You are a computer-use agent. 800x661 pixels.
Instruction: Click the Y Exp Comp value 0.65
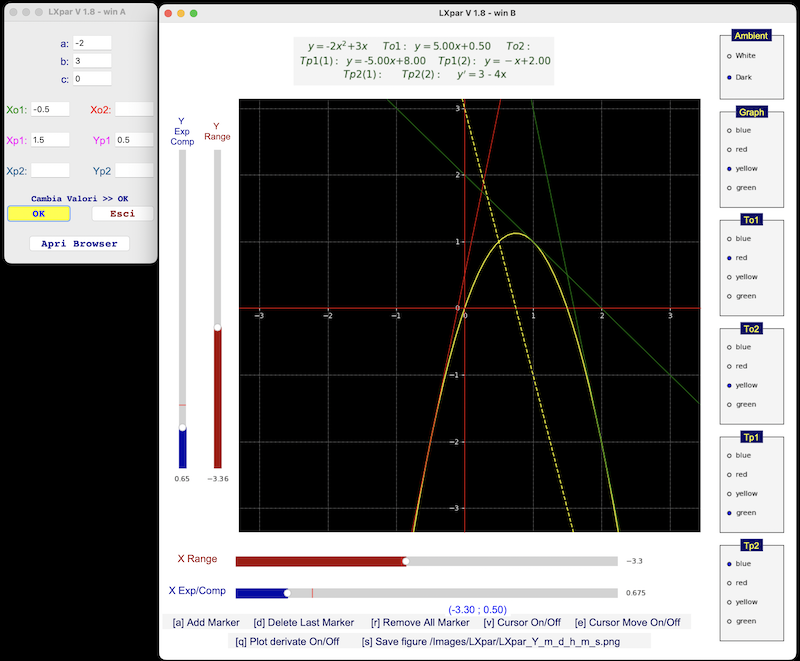click(182, 479)
